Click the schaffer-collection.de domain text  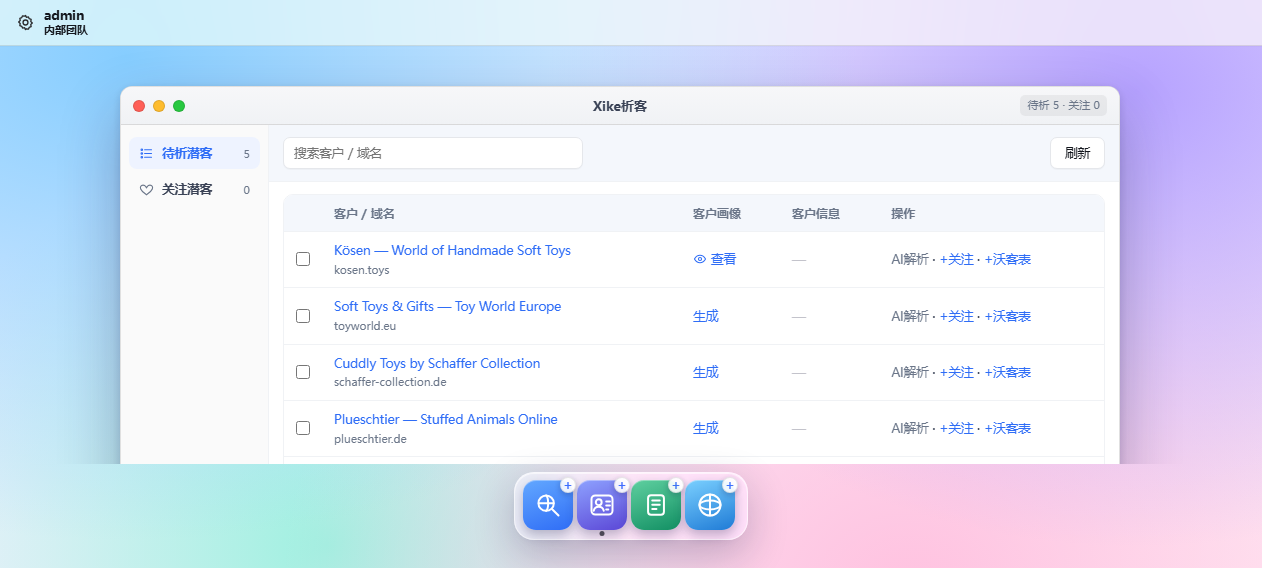pyautogui.click(x=390, y=382)
